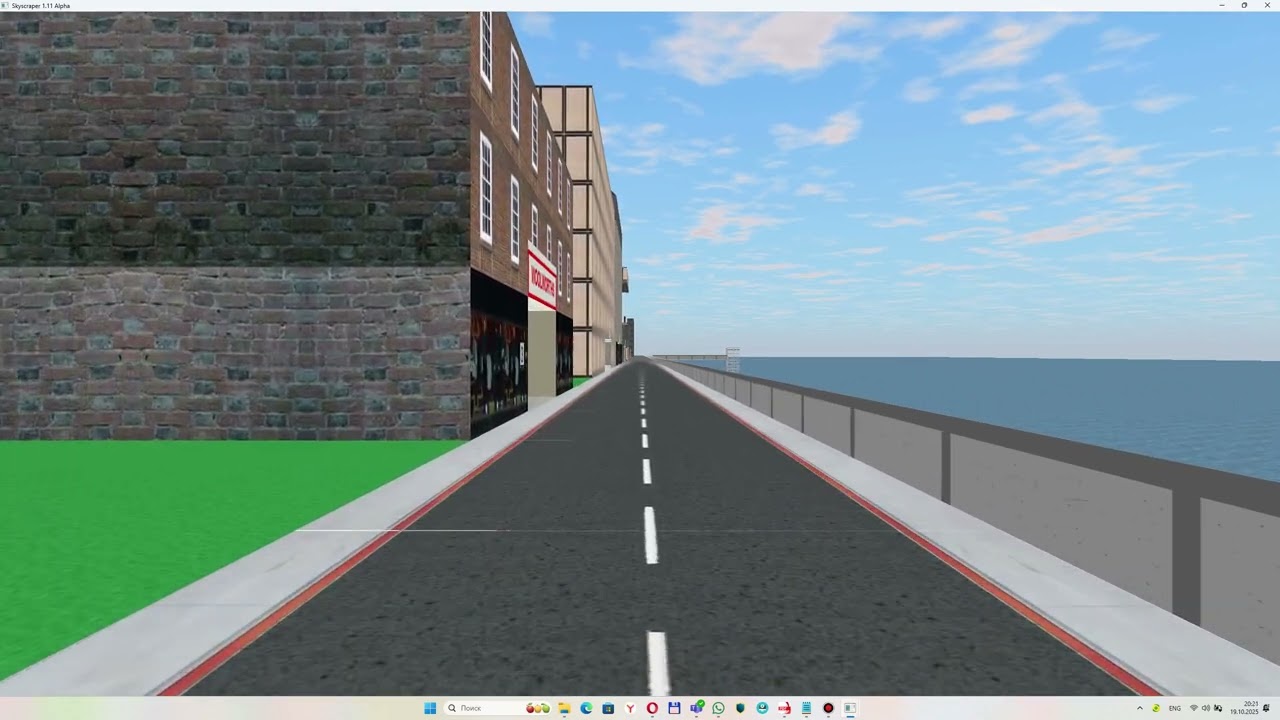Viewport: 1280px width, 720px height.
Task: Open the notifications bell icon
Action: [x=1266, y=708]
